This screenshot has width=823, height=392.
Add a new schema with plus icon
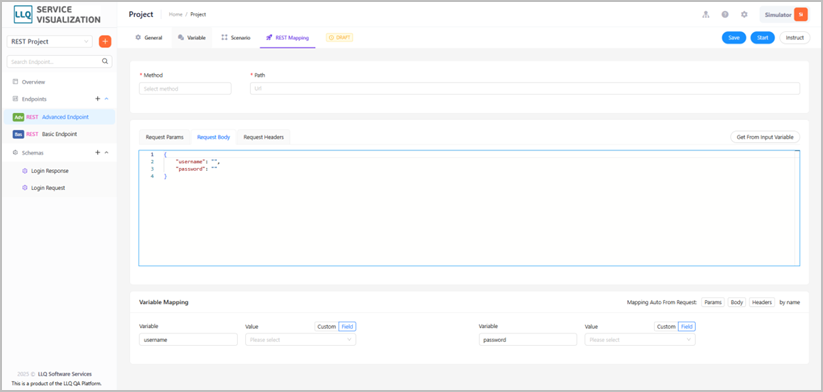pos(97,152)
